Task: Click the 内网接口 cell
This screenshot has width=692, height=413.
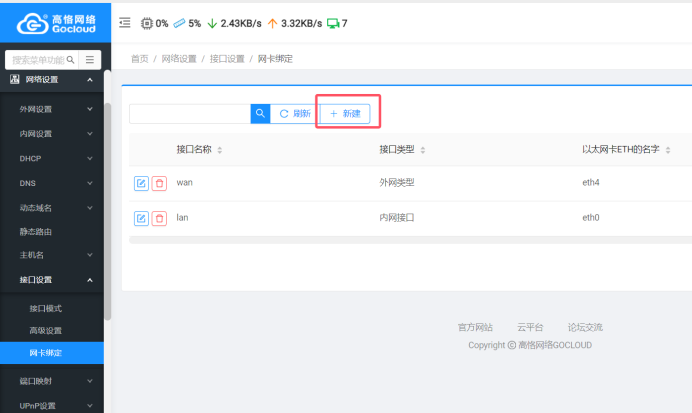Action: pyautogui.click(x=397, y=218)
